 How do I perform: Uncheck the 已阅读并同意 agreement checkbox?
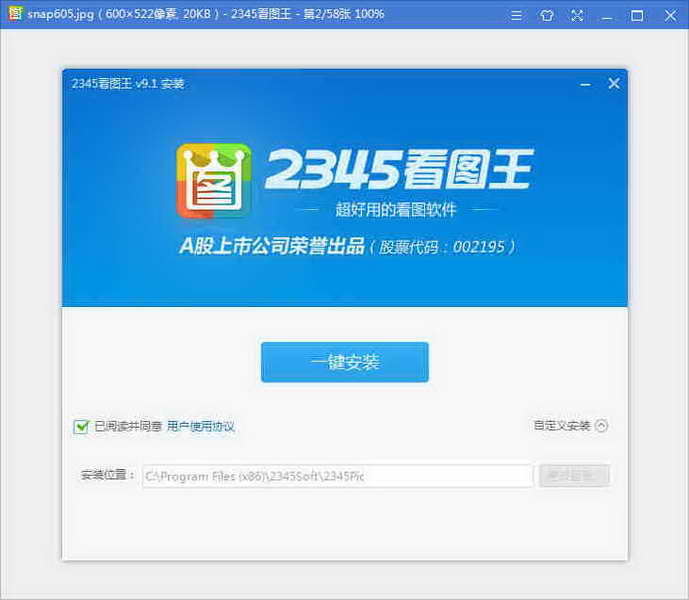[81, 426]
